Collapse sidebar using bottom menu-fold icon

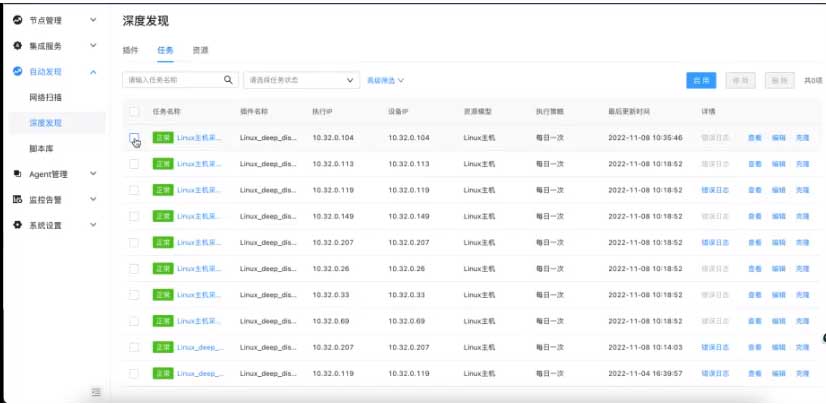pos(96,391)
